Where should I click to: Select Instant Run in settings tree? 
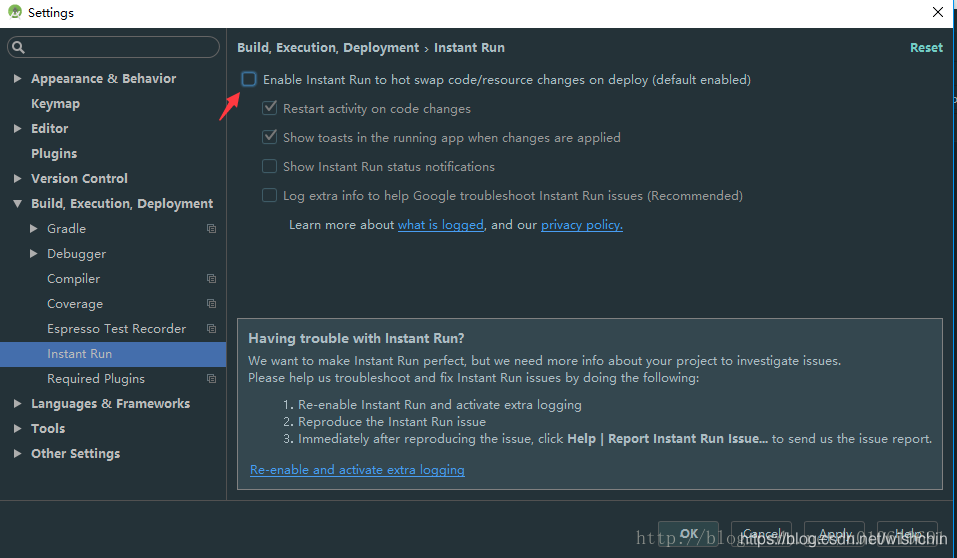point(113,354)
